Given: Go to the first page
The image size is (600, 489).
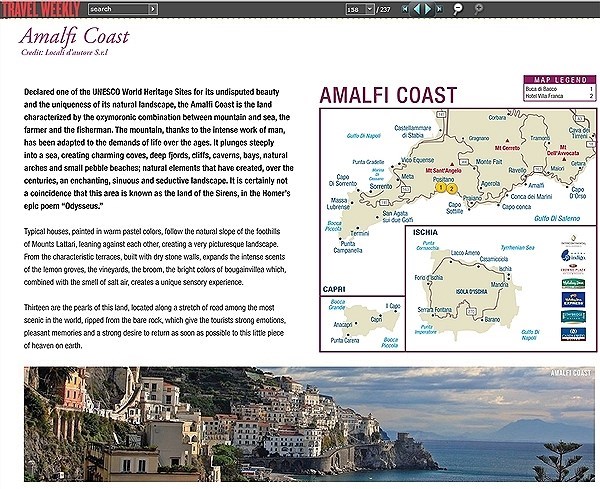Looking at the screenshot, I should click(x=405, y=9).
